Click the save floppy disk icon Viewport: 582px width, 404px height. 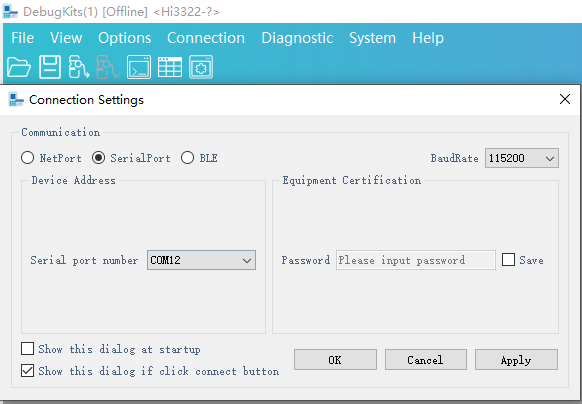[50, 67]
